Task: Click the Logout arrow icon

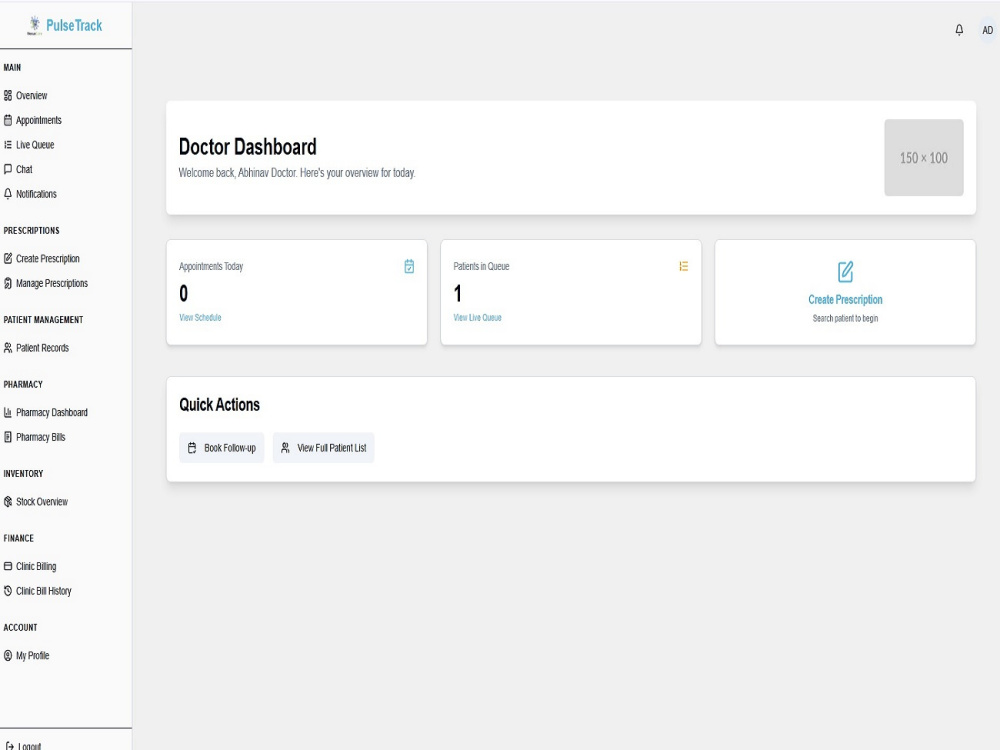Action: pyautogui.click(x=10, y=746)
